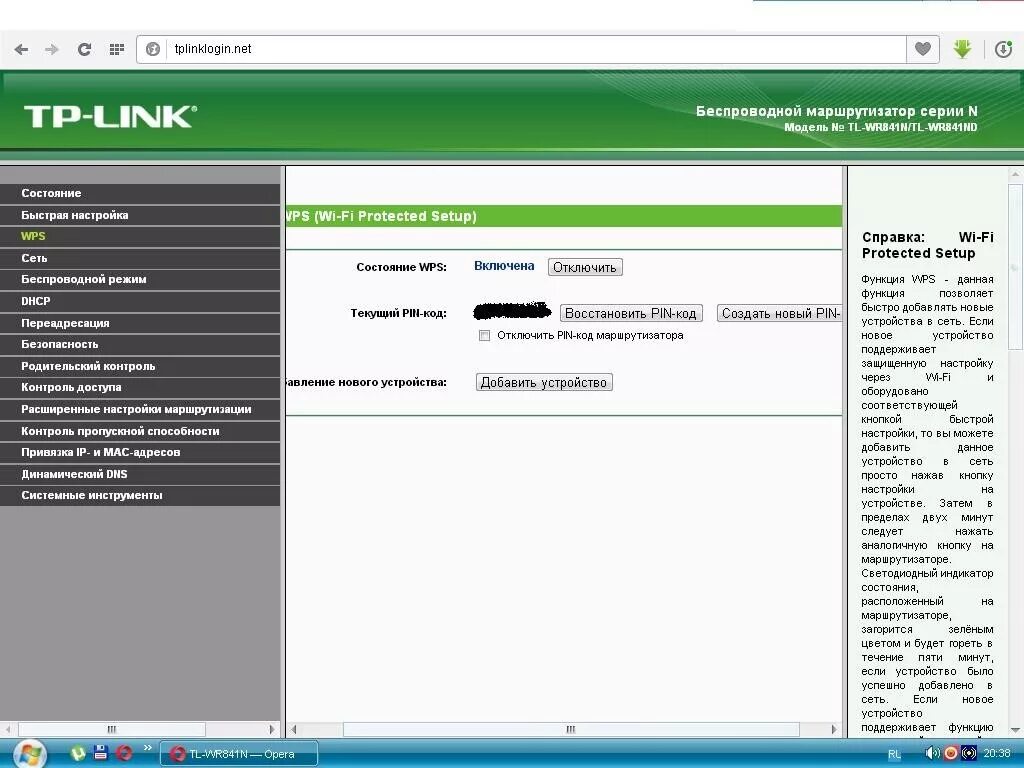Click the Отключить WPS button

[584, 267]
